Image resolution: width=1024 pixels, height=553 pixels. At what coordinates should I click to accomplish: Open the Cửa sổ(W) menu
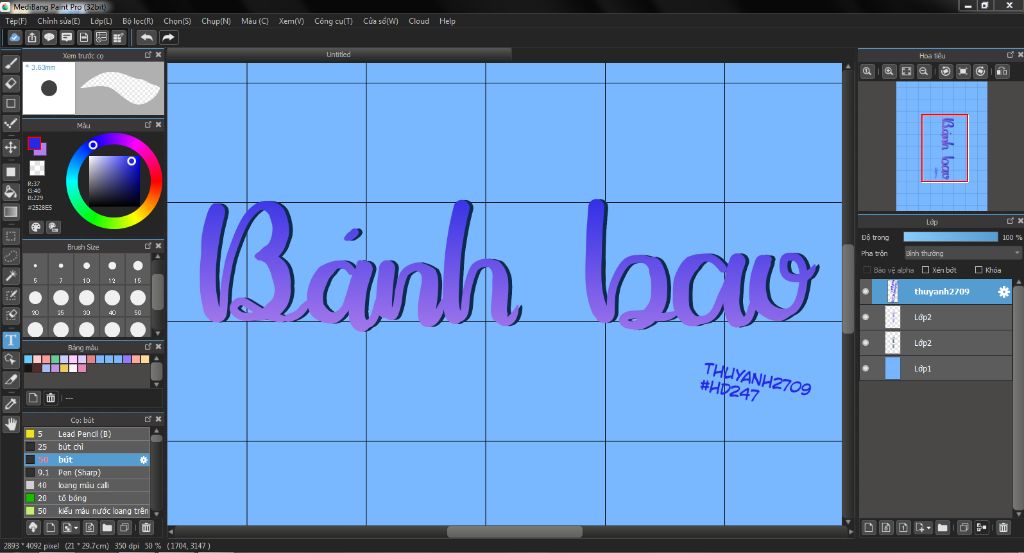(x=380, y=21)
